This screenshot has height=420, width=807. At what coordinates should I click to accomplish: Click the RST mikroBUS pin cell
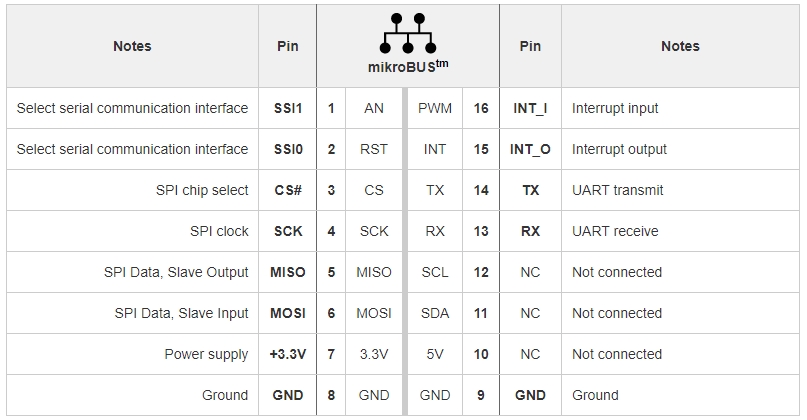[374, 149]
